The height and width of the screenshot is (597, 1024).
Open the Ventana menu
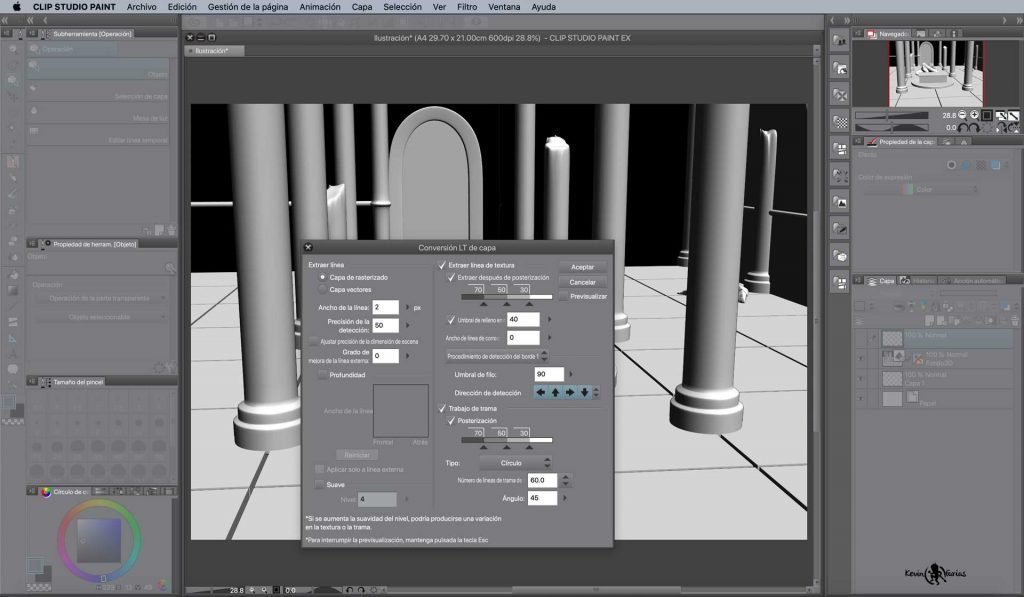(504, 7)
